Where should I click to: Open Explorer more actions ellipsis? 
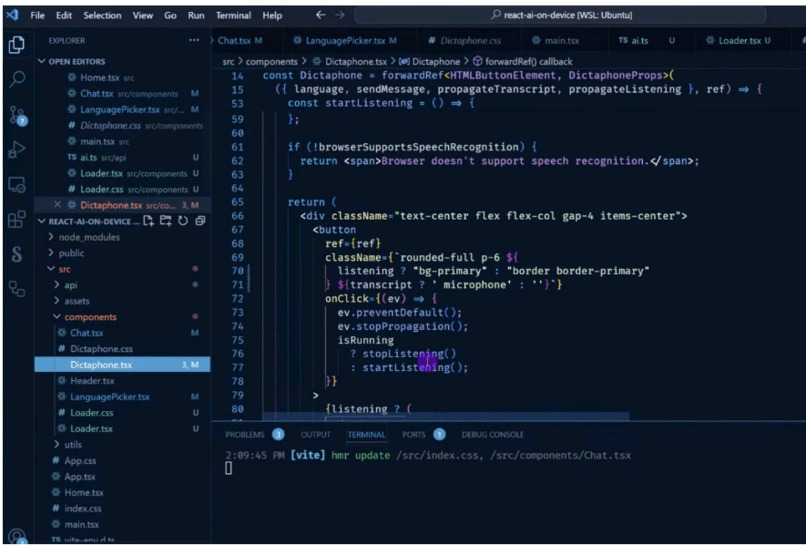pyautogui.click(x=194, y=40)
